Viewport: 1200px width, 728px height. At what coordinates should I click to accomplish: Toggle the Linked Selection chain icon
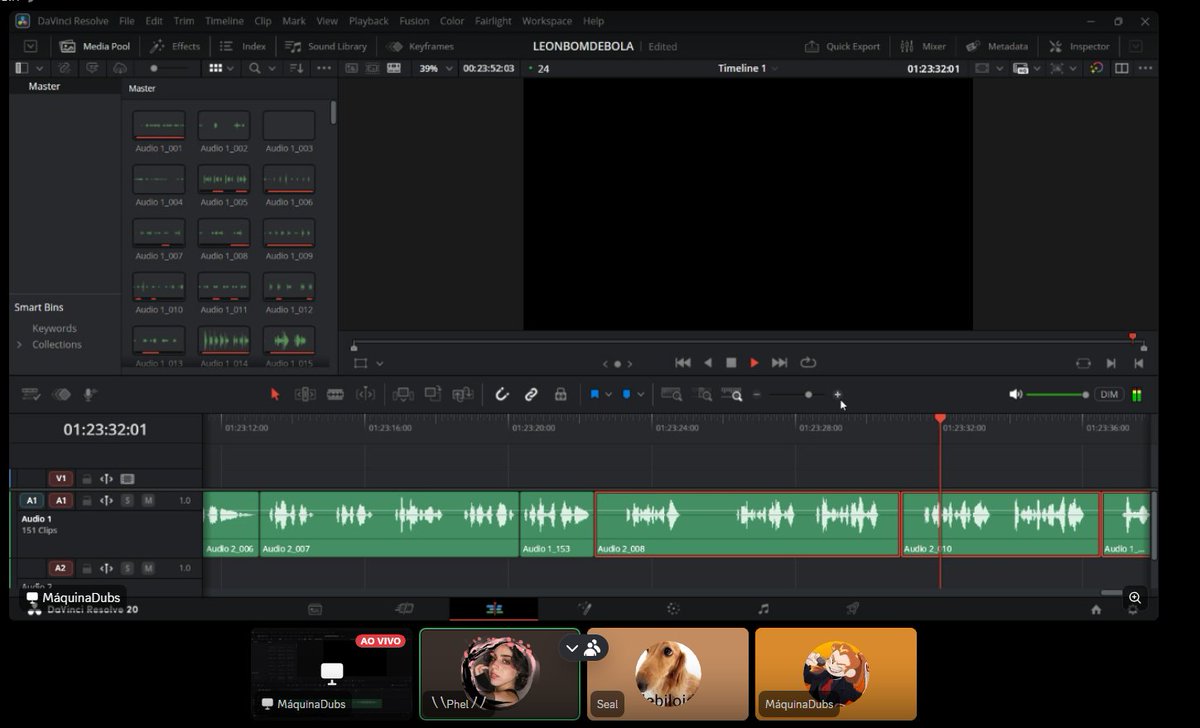[x=531, y=394]
